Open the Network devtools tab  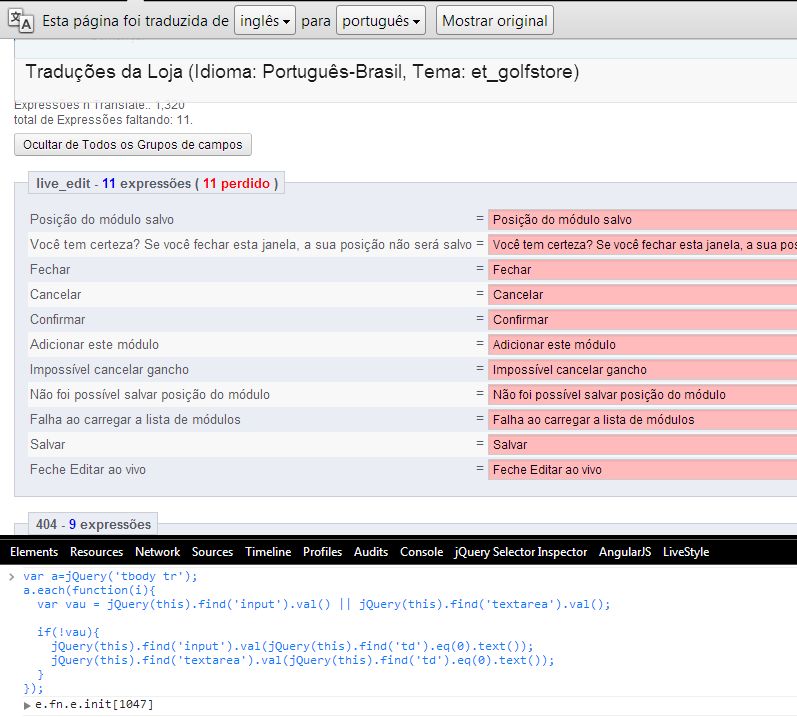(x=158, y=552)
